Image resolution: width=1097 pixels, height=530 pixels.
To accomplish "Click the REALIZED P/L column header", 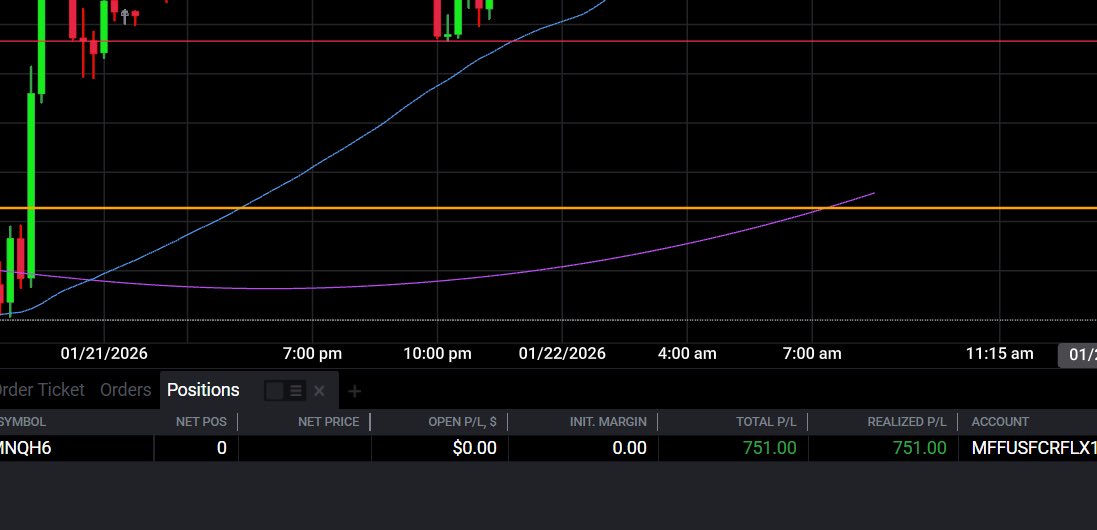I will tap(907, 422).
